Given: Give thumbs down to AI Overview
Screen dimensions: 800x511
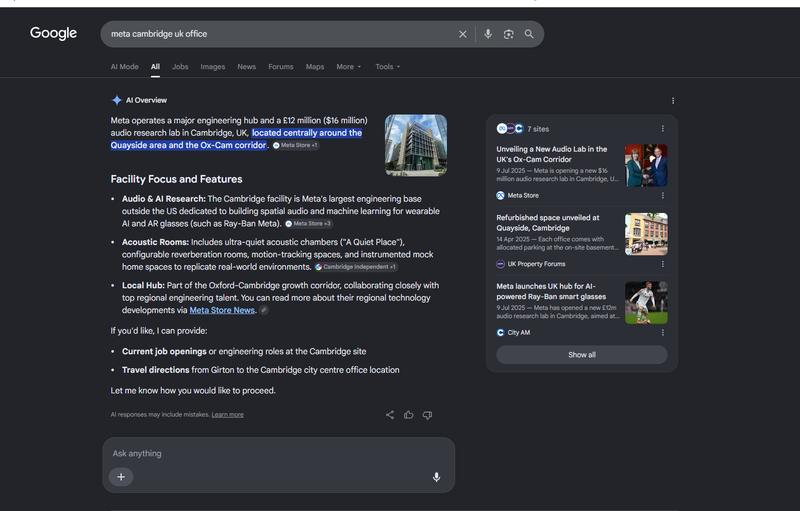Looking at the screenshot, I should pyautogui.click(x=428, y=415).
